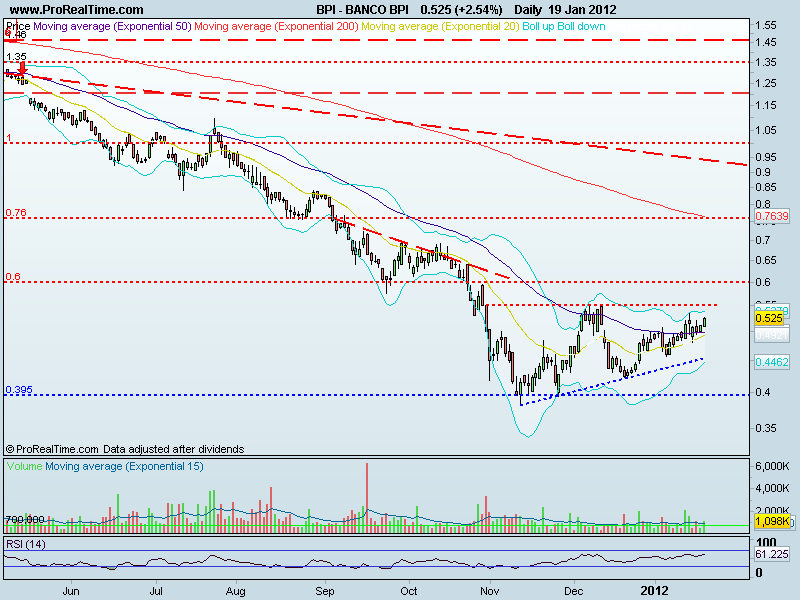Click the Dec month on time axis
Screen dimensions: 800x600
point(573,591)
